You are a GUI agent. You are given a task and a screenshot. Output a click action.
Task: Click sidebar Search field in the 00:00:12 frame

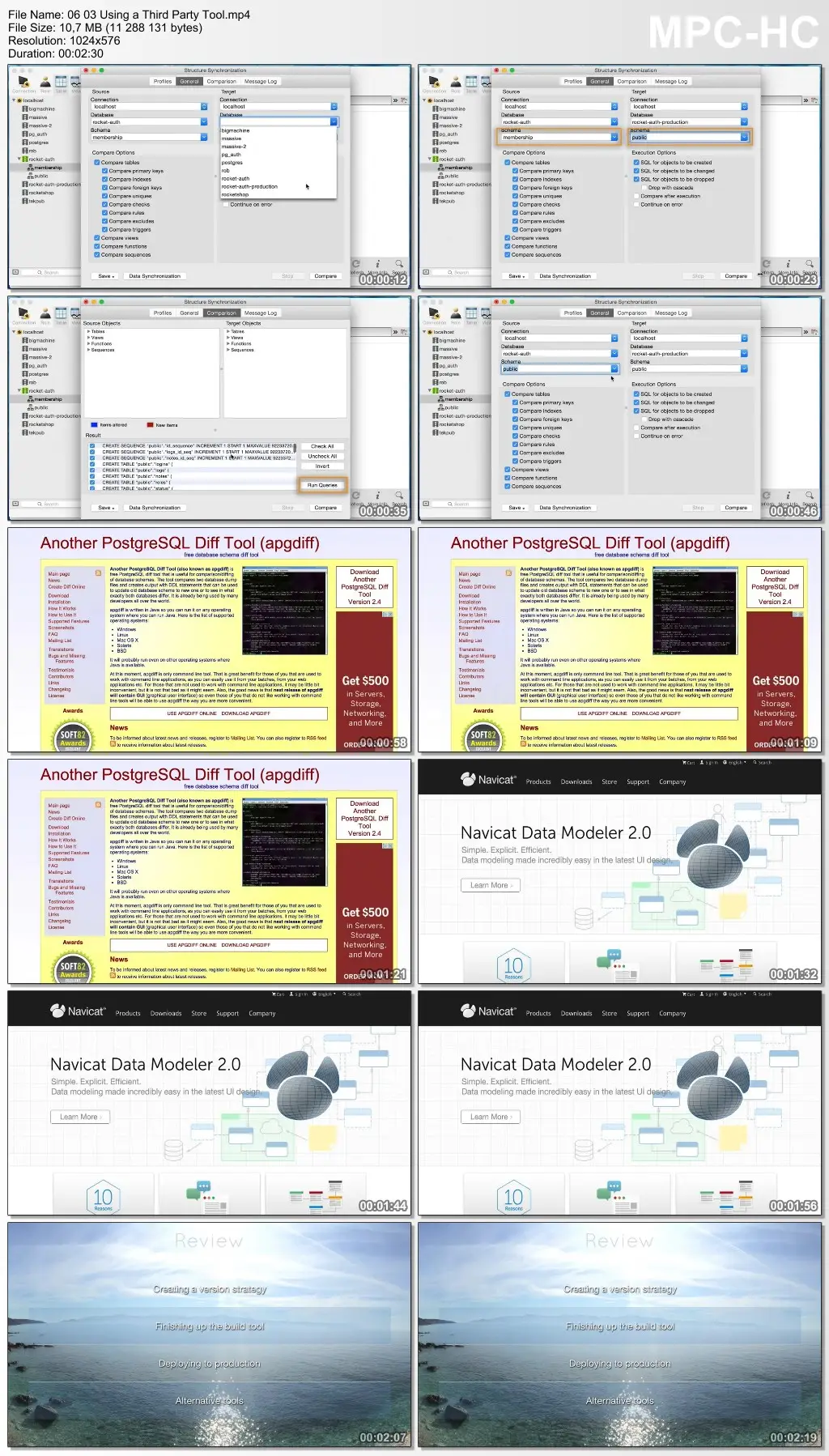[52, 273]
